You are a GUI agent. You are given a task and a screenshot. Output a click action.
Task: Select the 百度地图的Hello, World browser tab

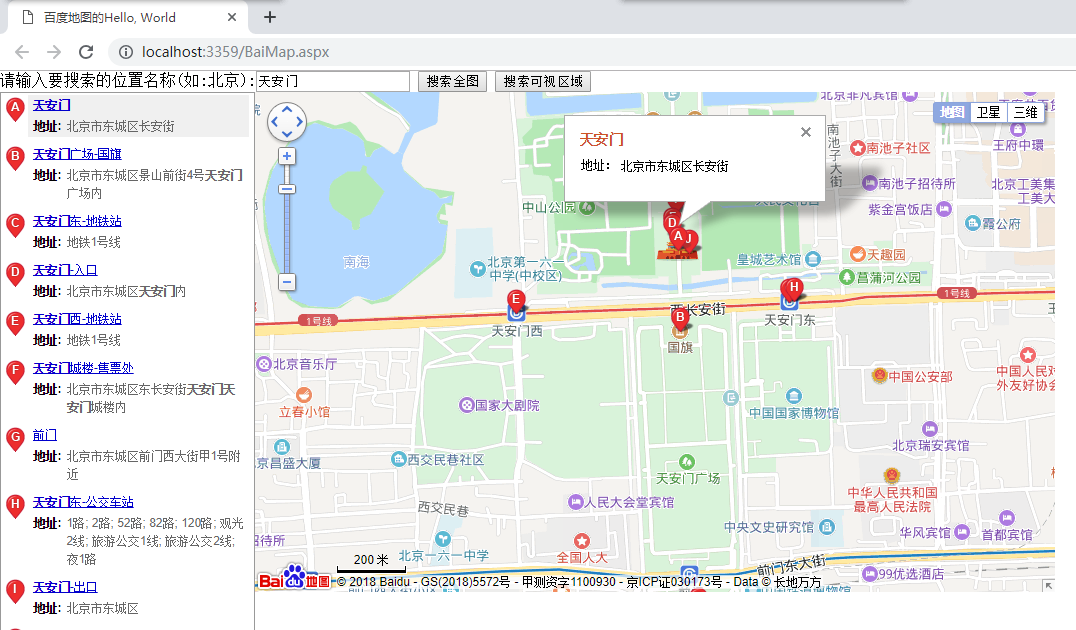pyautogui.click(x=129, y=17)
